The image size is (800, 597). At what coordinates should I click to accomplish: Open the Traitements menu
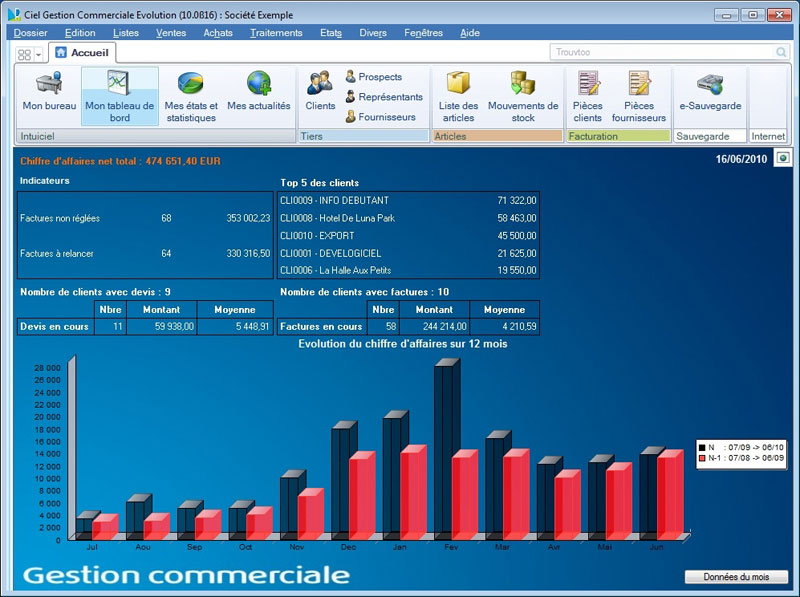pos(276,33)
